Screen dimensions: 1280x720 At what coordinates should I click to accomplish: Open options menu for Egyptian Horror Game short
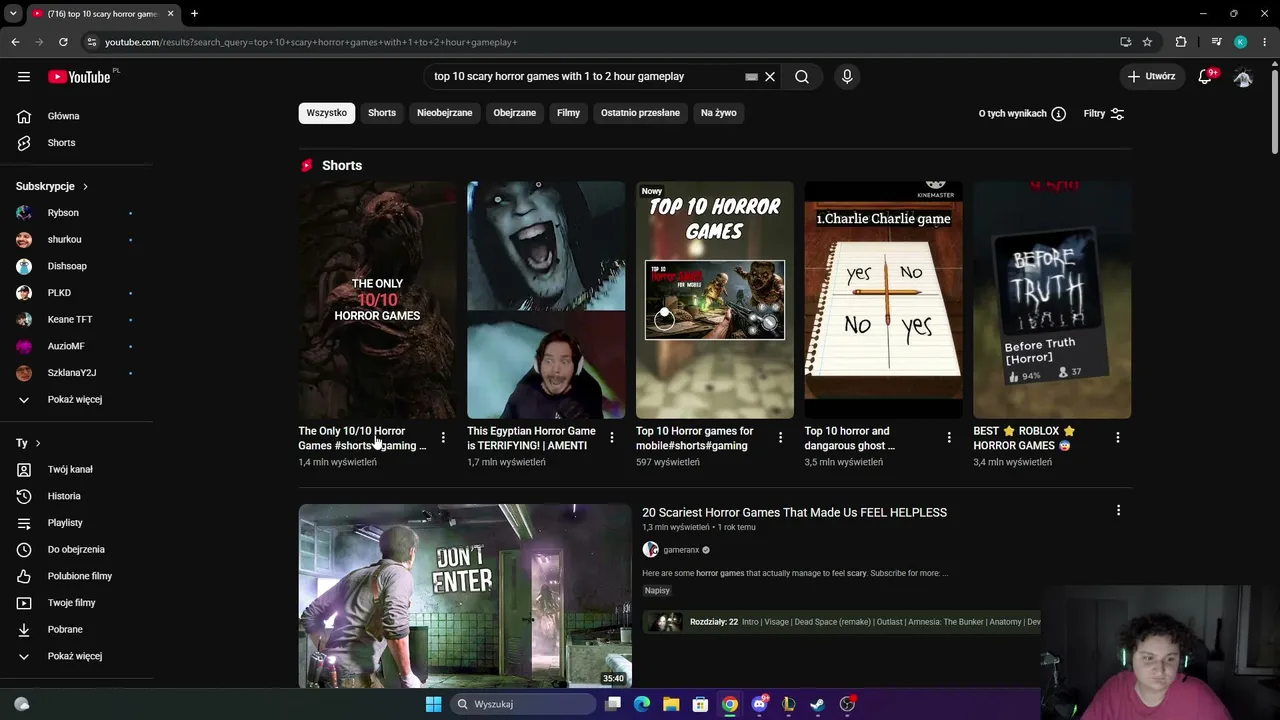point(612,438)
